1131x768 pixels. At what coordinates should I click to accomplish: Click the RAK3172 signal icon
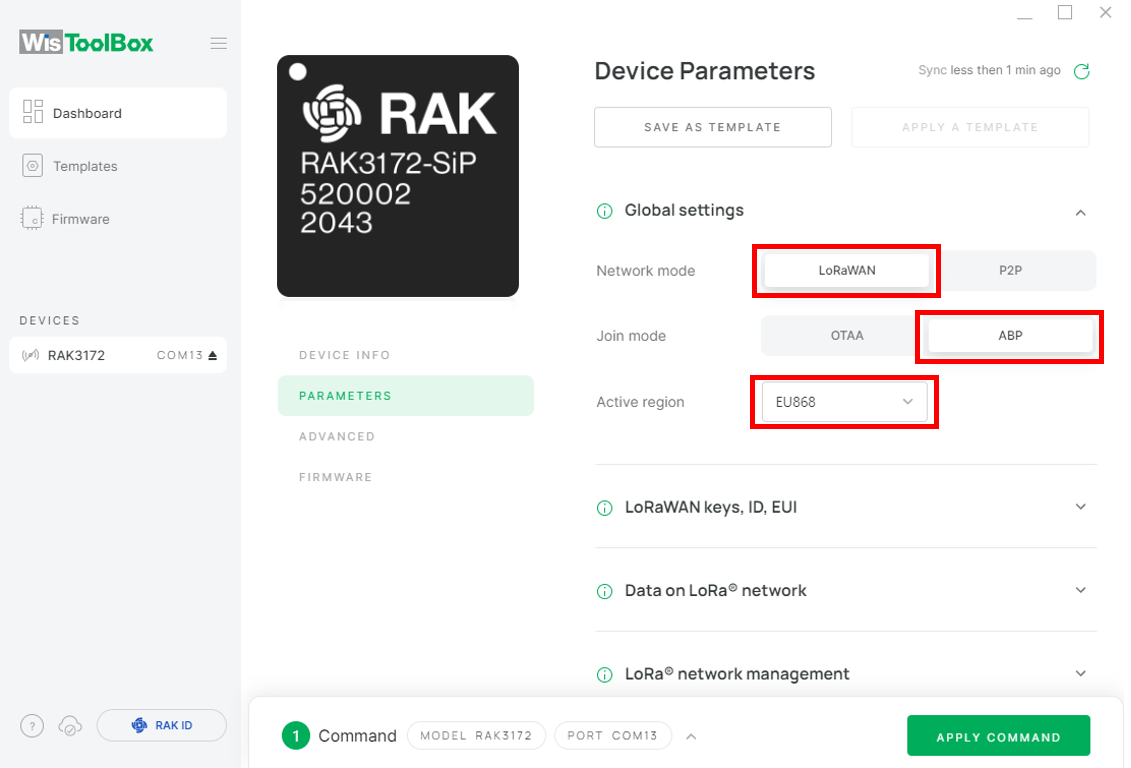[x=30, y=355]
